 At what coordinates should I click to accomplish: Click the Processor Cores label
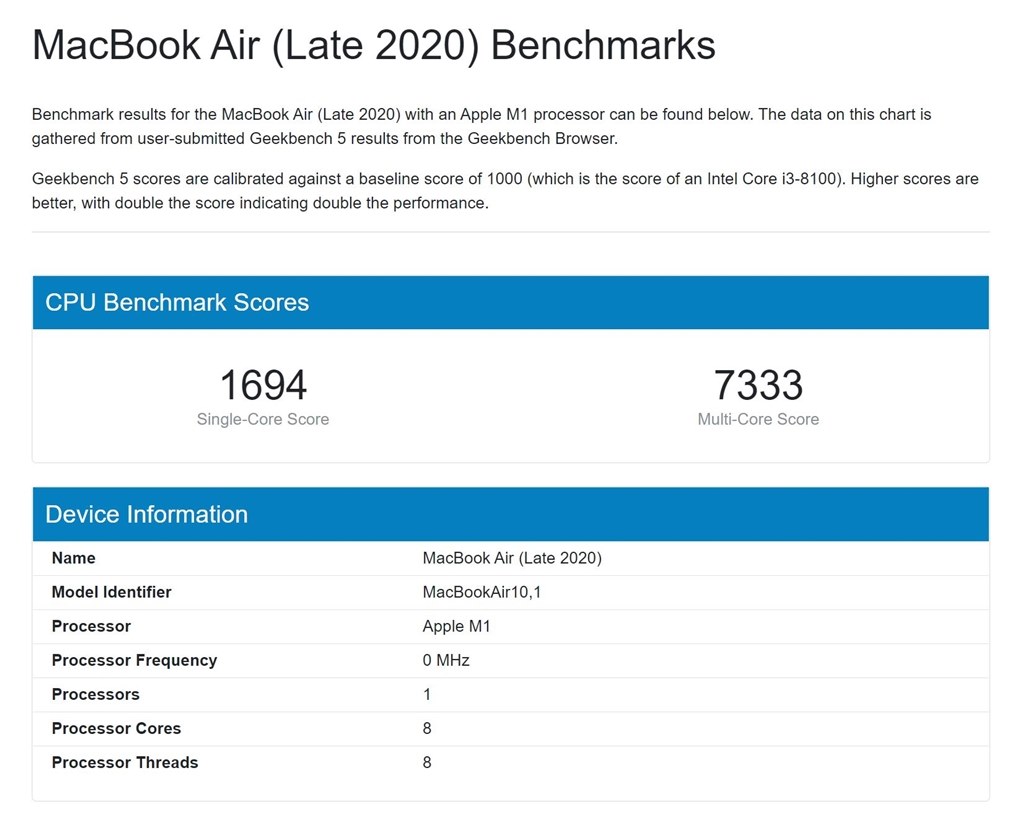116,728
